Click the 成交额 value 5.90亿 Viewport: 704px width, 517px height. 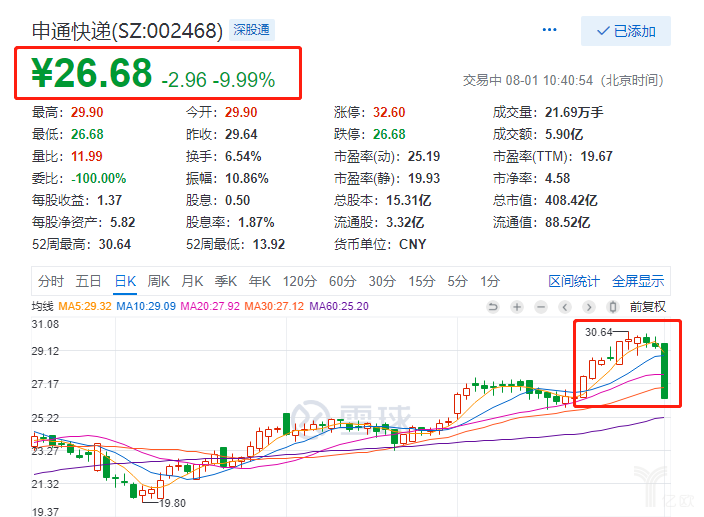(564, 134)
